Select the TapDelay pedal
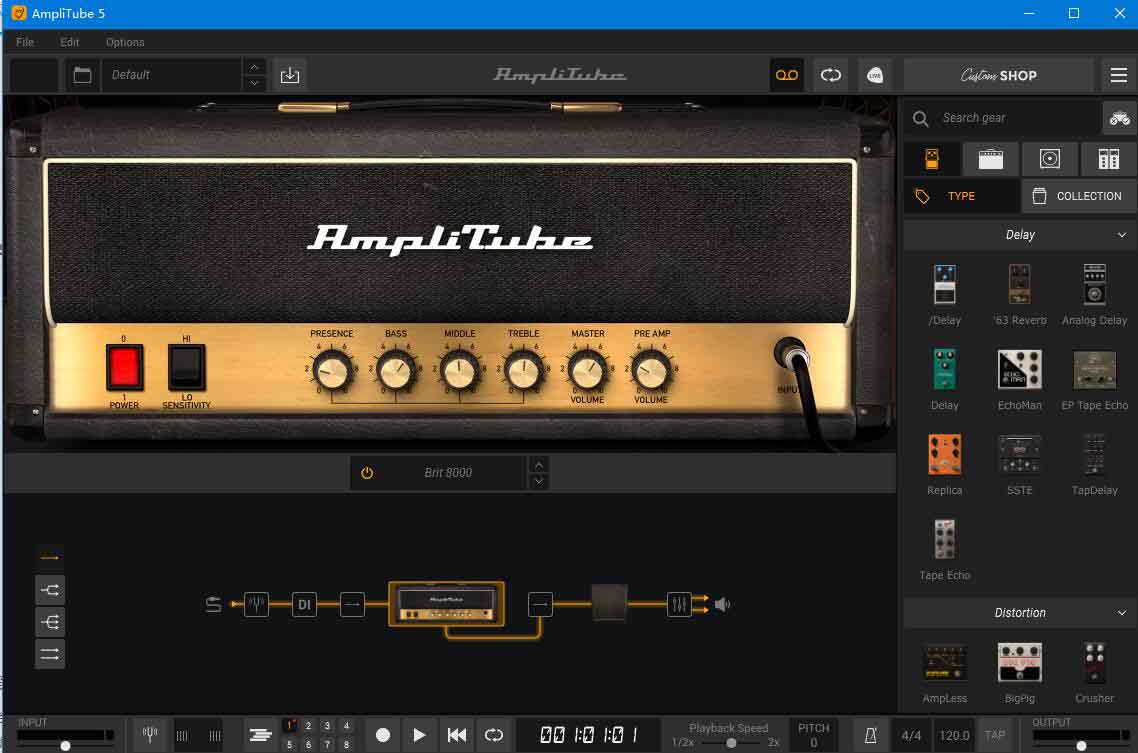The height and width of the screenshot is (753, 1138). pos(1094,464)
